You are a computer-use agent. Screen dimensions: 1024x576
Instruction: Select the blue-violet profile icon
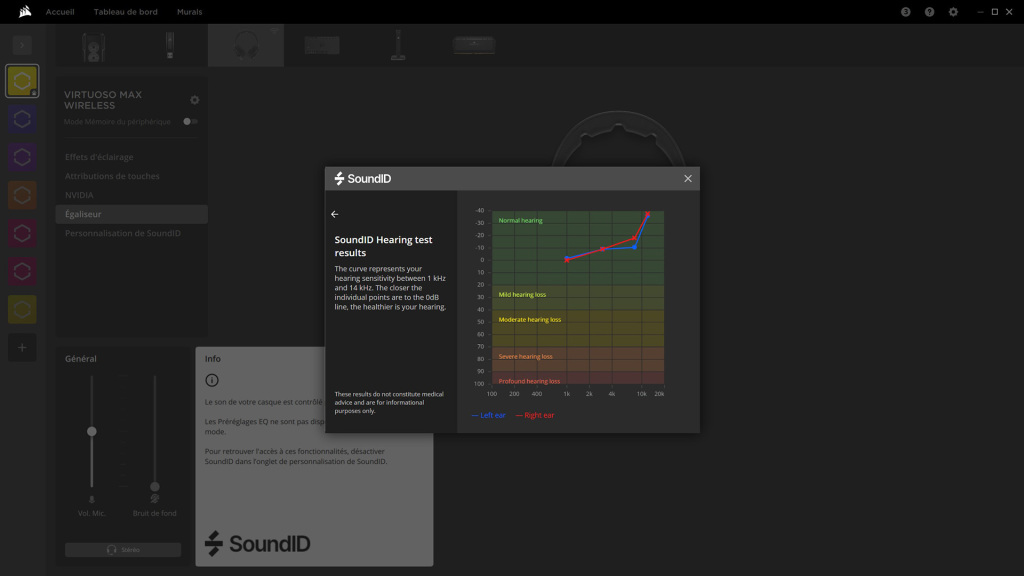[22, 120]
